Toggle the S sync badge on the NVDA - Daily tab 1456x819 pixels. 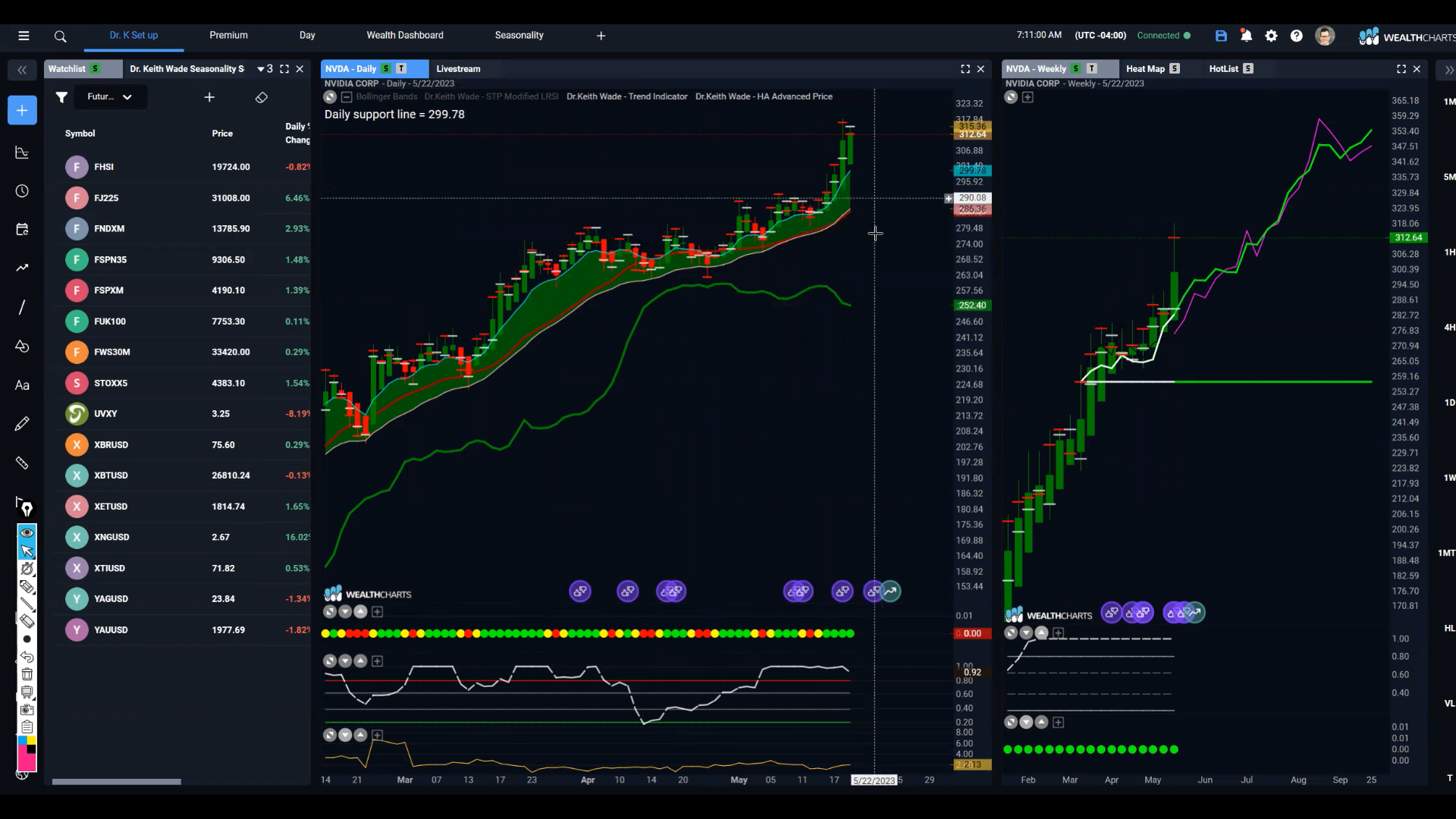click(386, 69)
